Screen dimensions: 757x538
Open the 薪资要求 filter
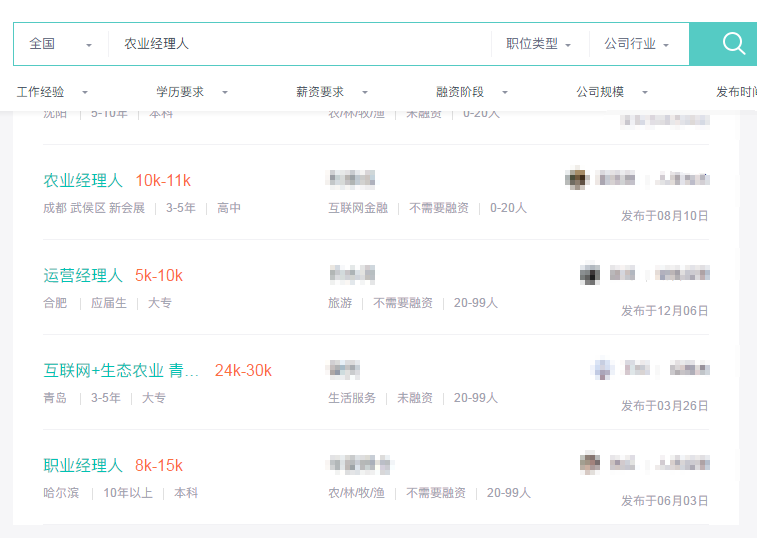tap(332, 92)
